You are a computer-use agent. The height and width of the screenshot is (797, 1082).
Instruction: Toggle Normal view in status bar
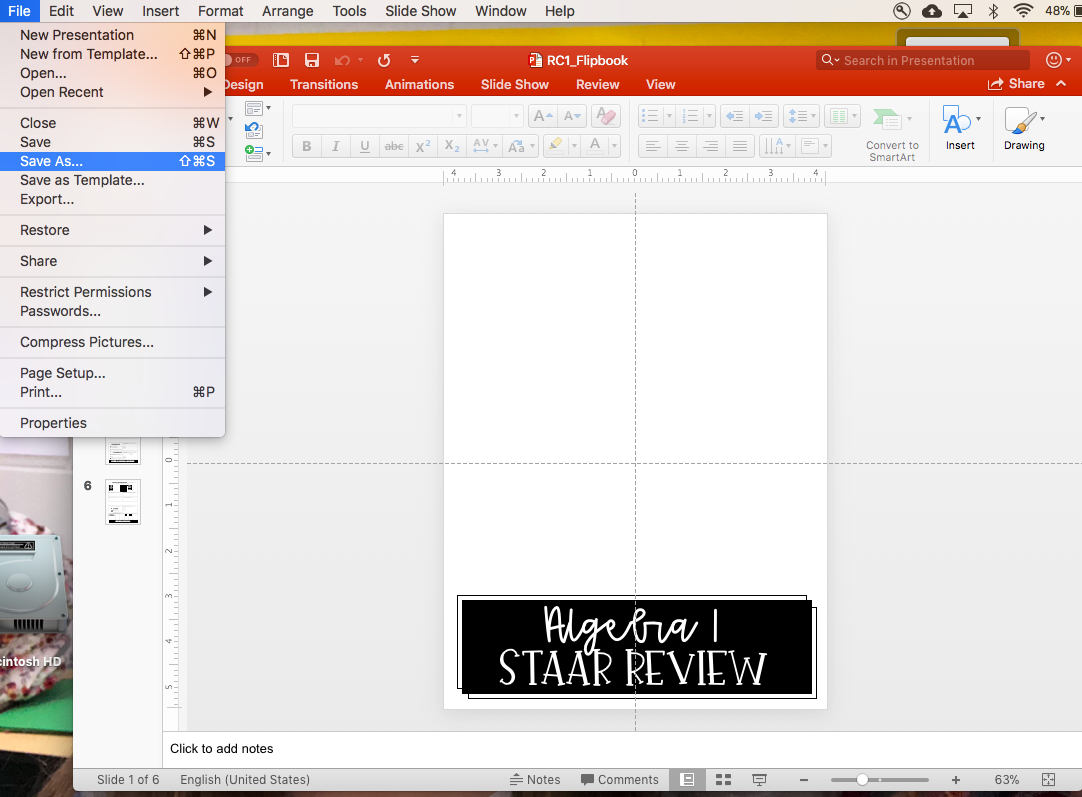pos(687,779)
